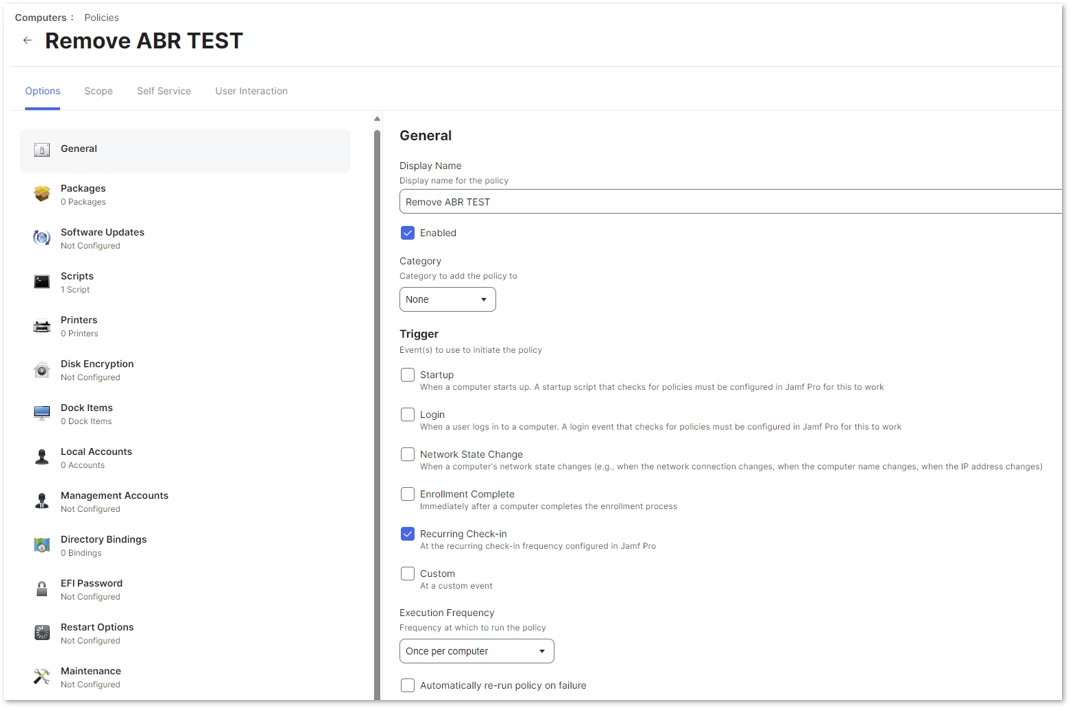Switch to the Scope tab
1070x708 pixels.
98,91
